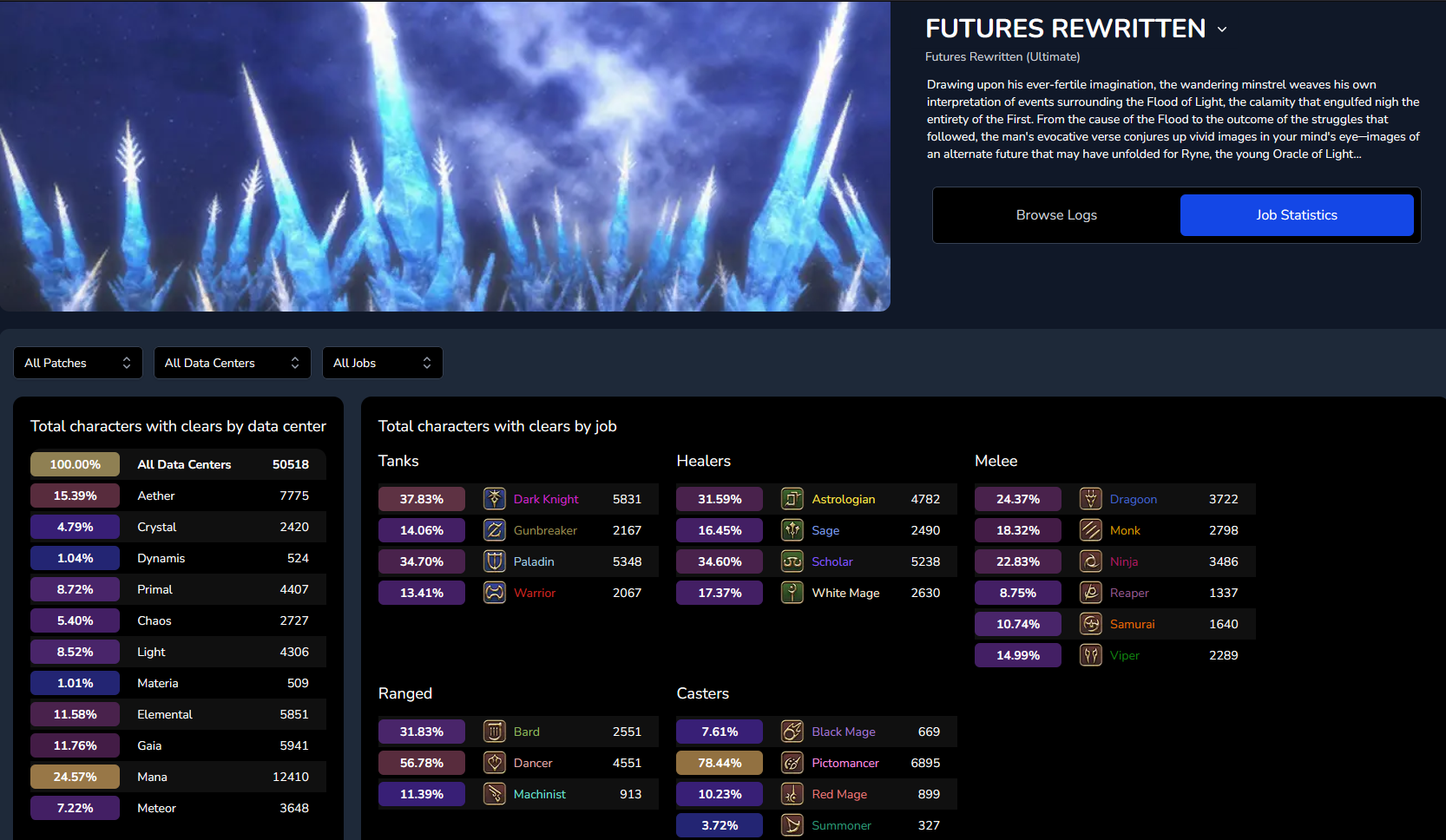Screen dimensions: 1446x840
Task: Click the Viper job icon
Action: click(x=1091, y=655)
